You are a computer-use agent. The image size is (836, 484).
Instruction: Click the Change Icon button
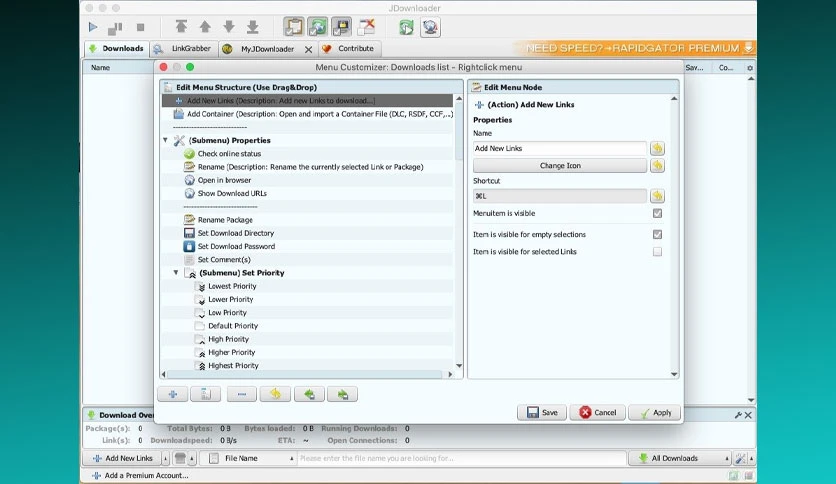560,166
